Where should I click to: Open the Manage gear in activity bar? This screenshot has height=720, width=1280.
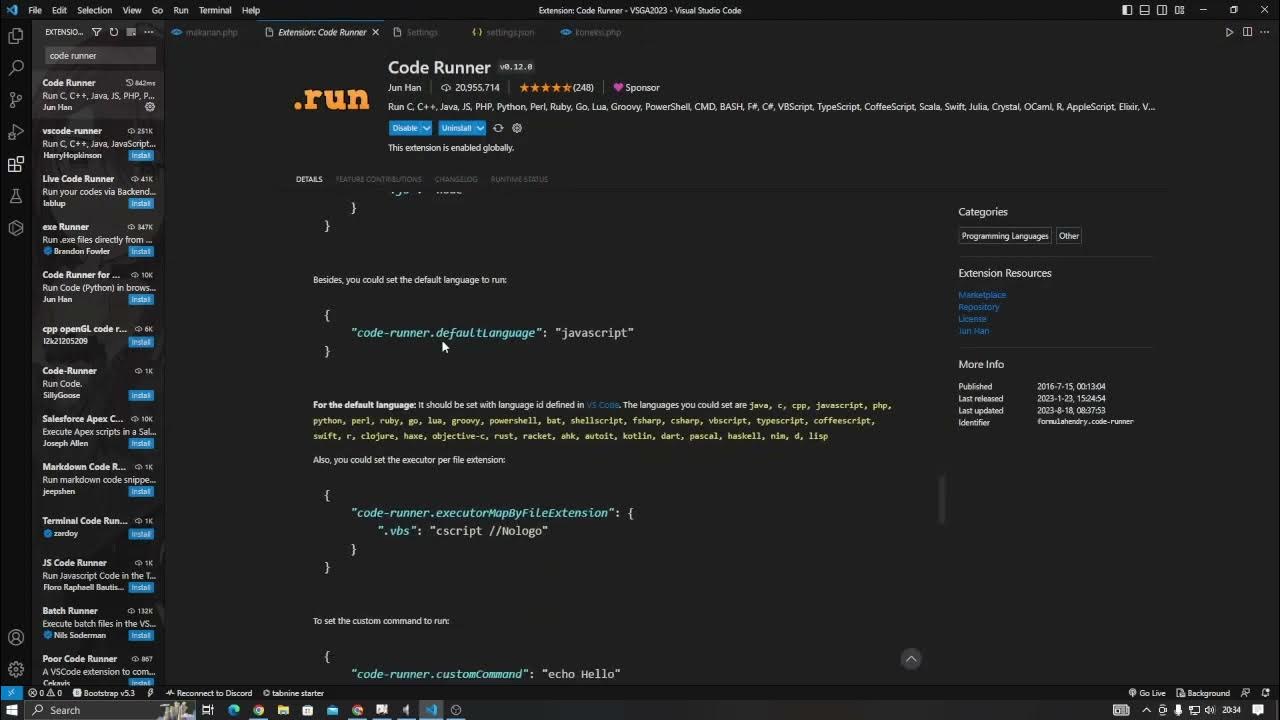pos(15,669)
